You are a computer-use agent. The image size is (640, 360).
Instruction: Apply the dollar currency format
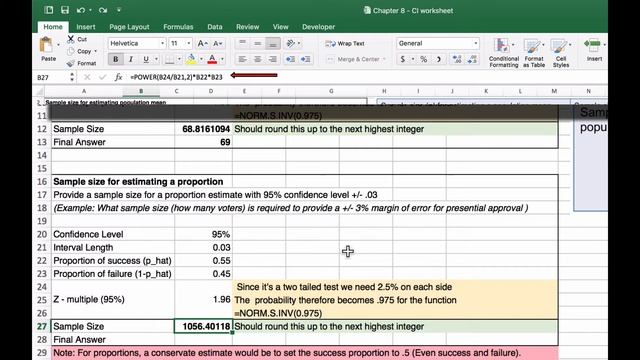pyautogui.click(x=403, y=59)
